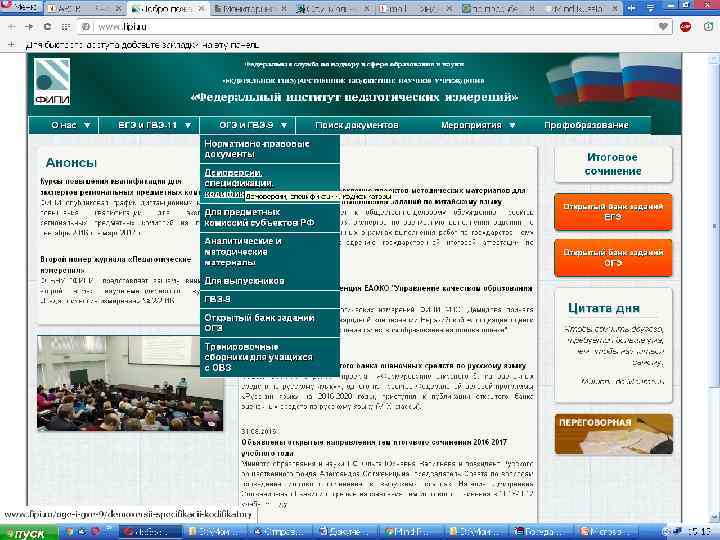The height and width of the screenshot is (540, 720).
Task: Select Для предметных комиссий субъектов РФ
Action: pyautogui.click(x=270, y=217)
